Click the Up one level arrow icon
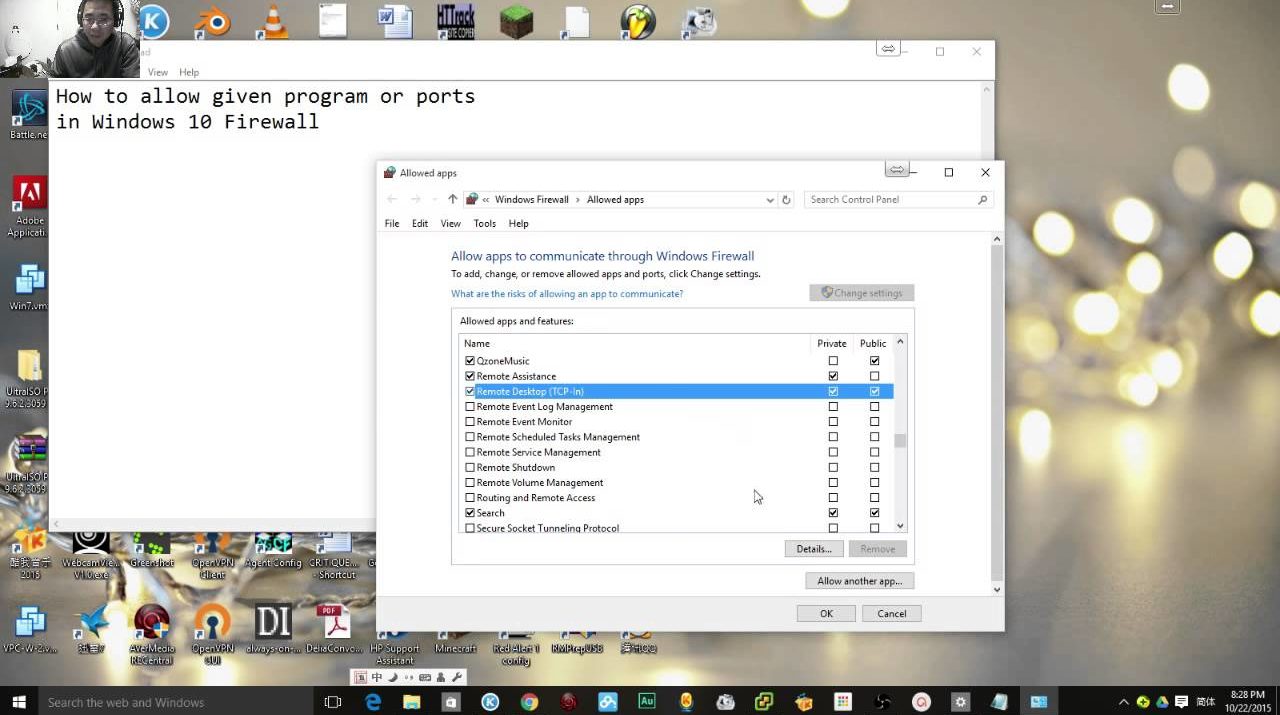1280x715 pixels. pyautogui.click(x=452, y=200)
